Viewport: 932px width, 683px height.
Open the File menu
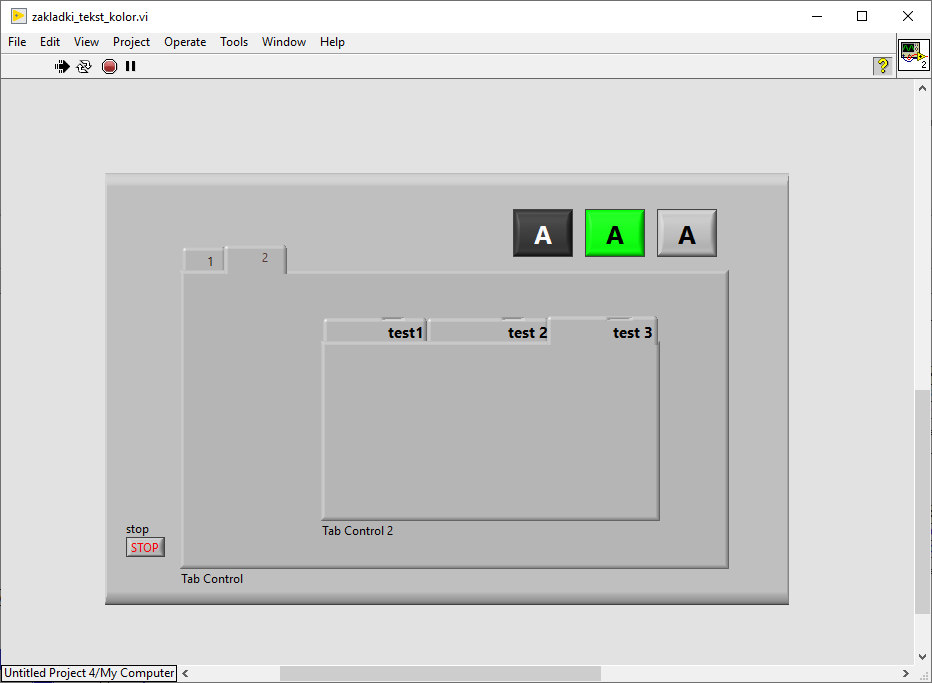pos(17,42)
